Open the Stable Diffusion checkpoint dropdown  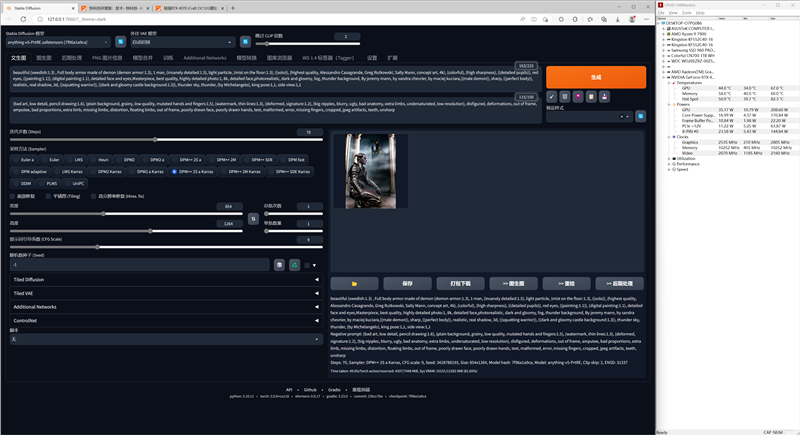58,42
